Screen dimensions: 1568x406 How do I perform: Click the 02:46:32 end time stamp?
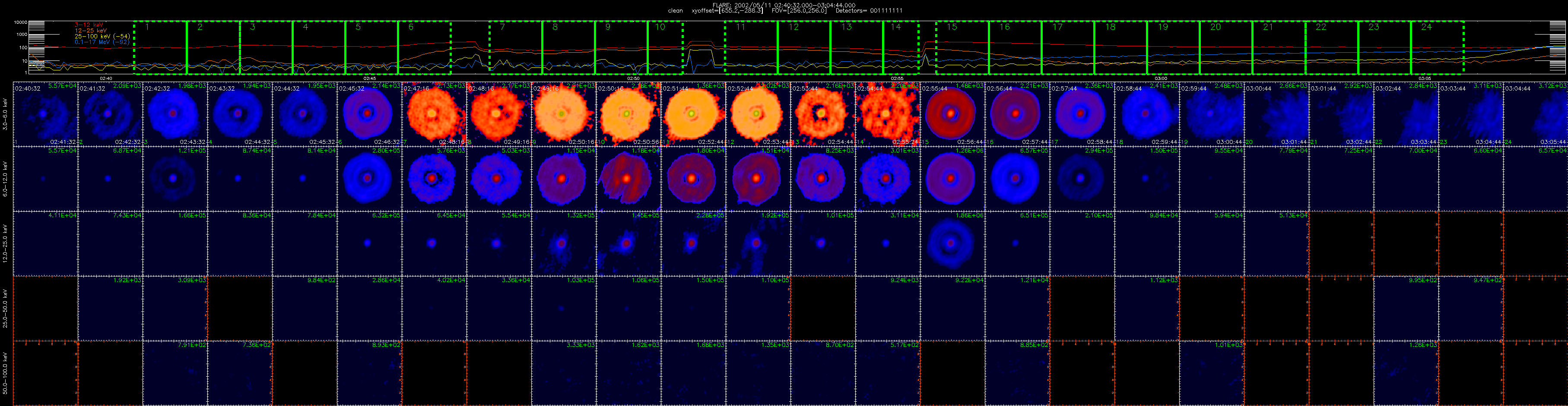387,142
